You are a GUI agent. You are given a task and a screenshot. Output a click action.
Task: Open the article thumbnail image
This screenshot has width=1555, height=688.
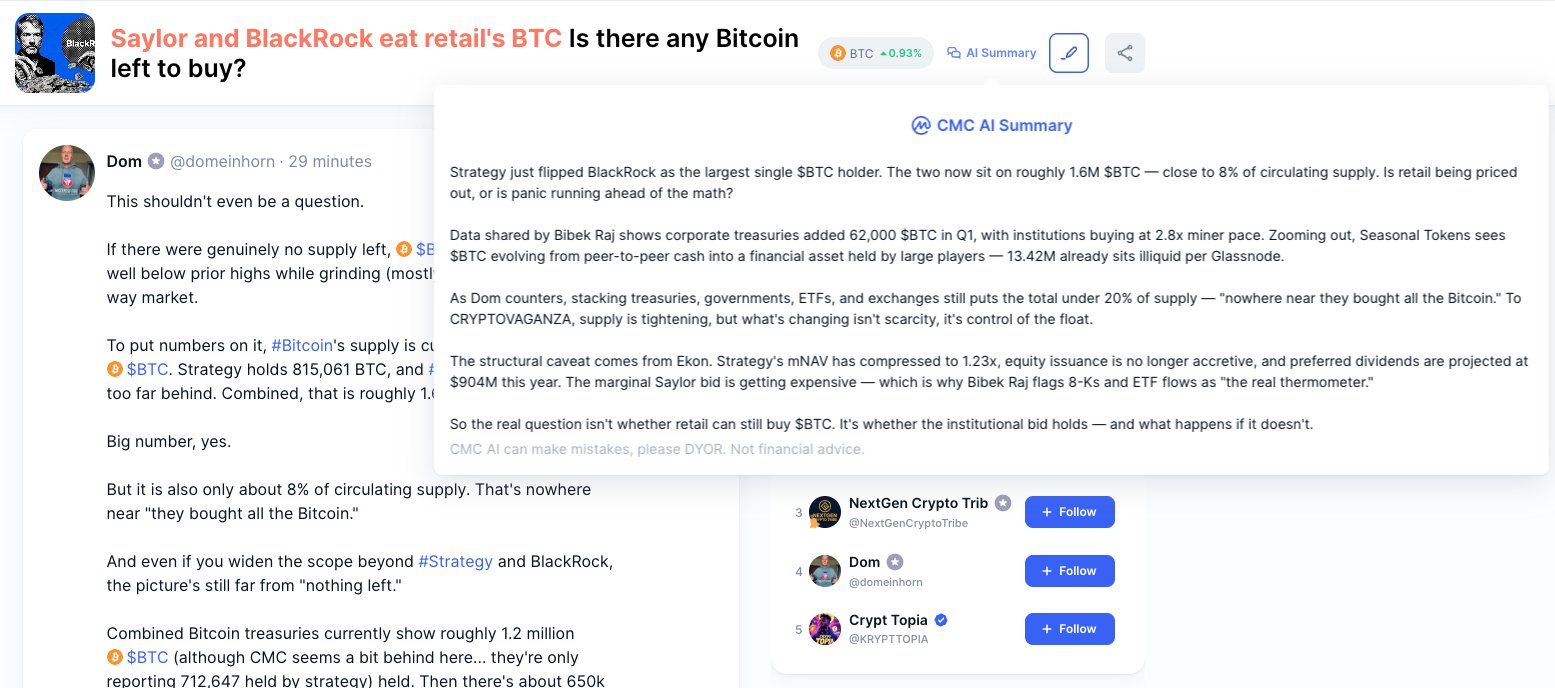55,53
